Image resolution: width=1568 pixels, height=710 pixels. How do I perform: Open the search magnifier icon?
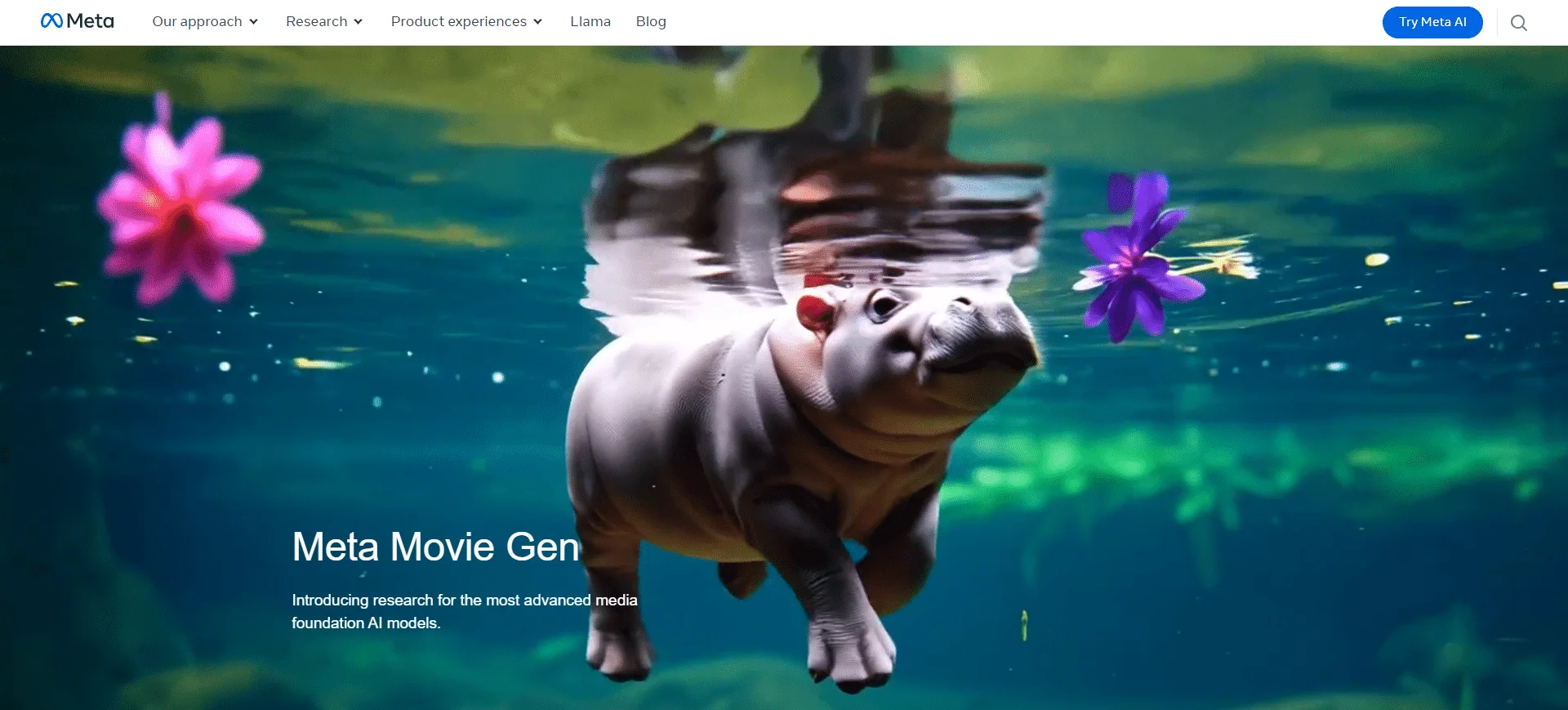(x=1518, y=23)
